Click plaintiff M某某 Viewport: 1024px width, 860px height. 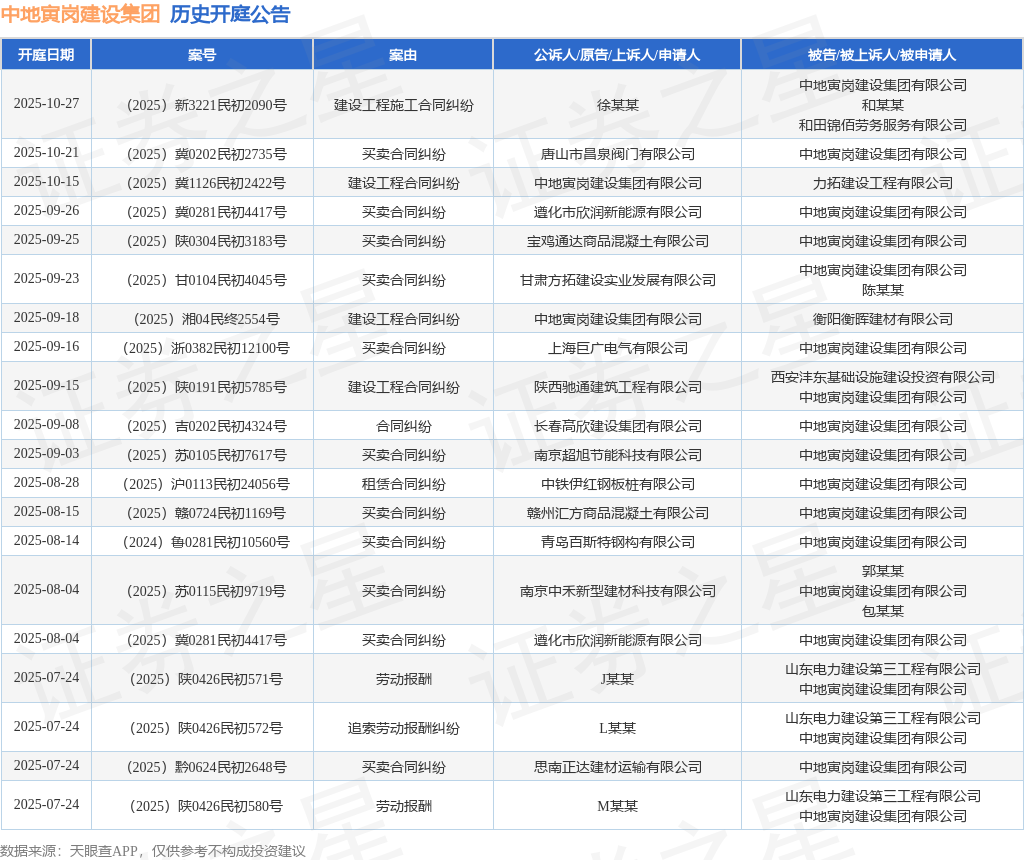click(618, 806)
